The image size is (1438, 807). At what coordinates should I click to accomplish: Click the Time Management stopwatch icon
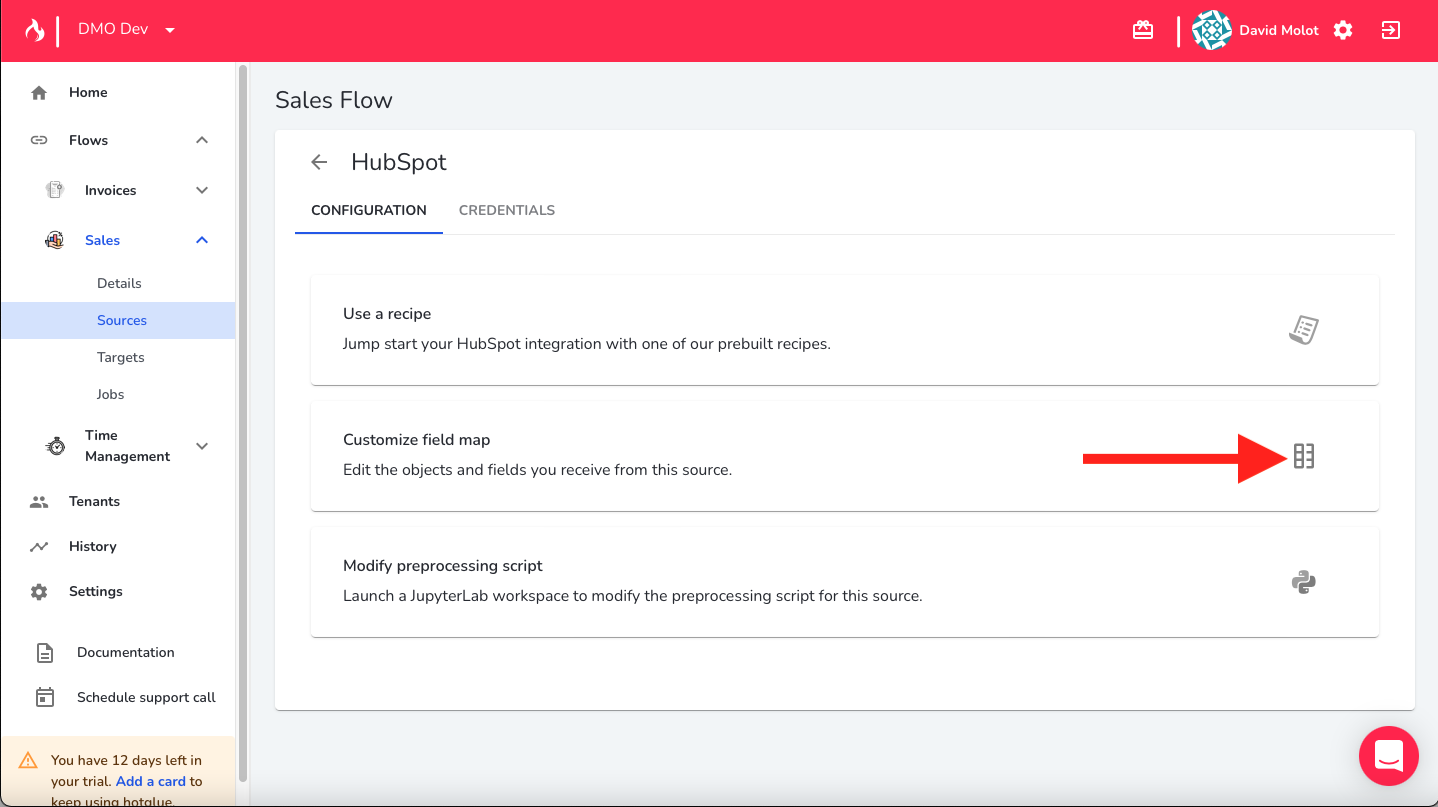coord(56,446)
